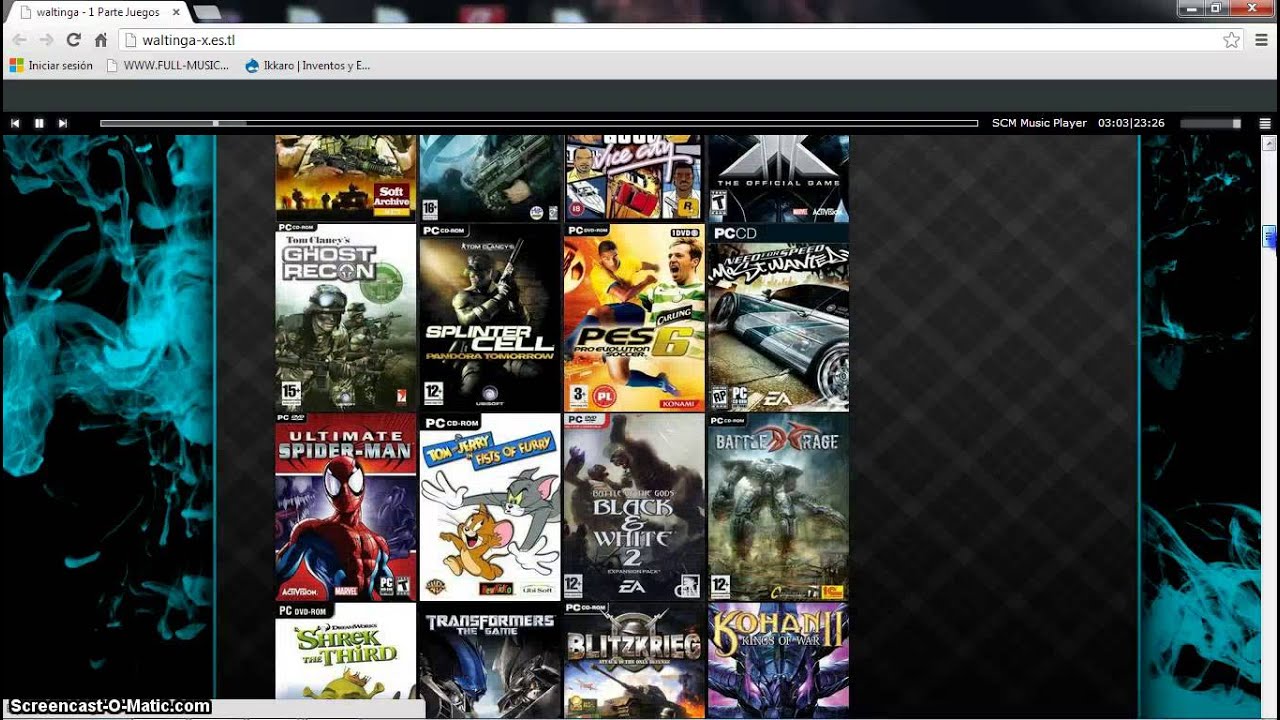
Task: Select the PES 6 game cover
Action: [x=634, y=317]
